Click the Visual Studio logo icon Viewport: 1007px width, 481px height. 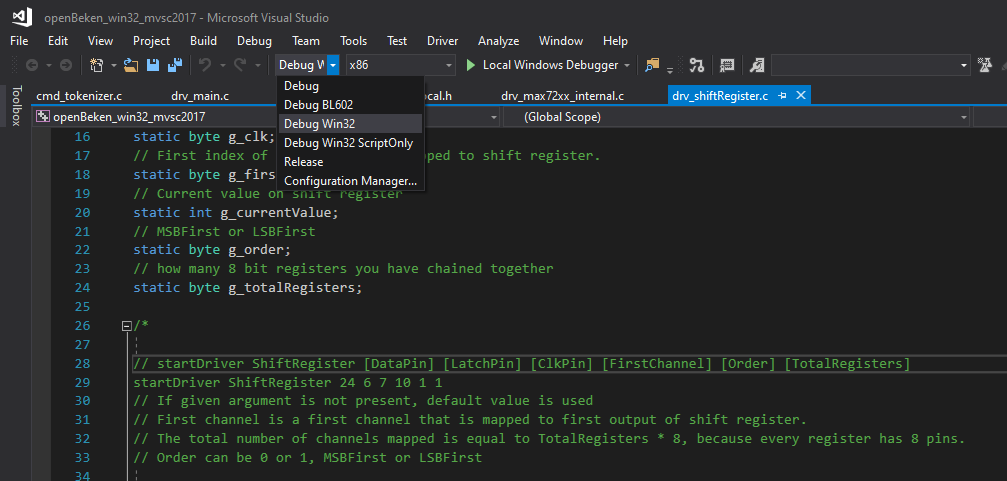[22, 17]
